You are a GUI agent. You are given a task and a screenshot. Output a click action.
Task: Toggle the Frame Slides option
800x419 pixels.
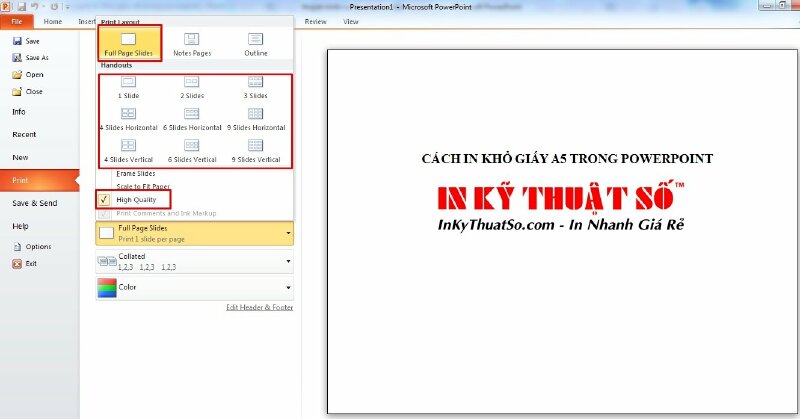pos(136,174)
